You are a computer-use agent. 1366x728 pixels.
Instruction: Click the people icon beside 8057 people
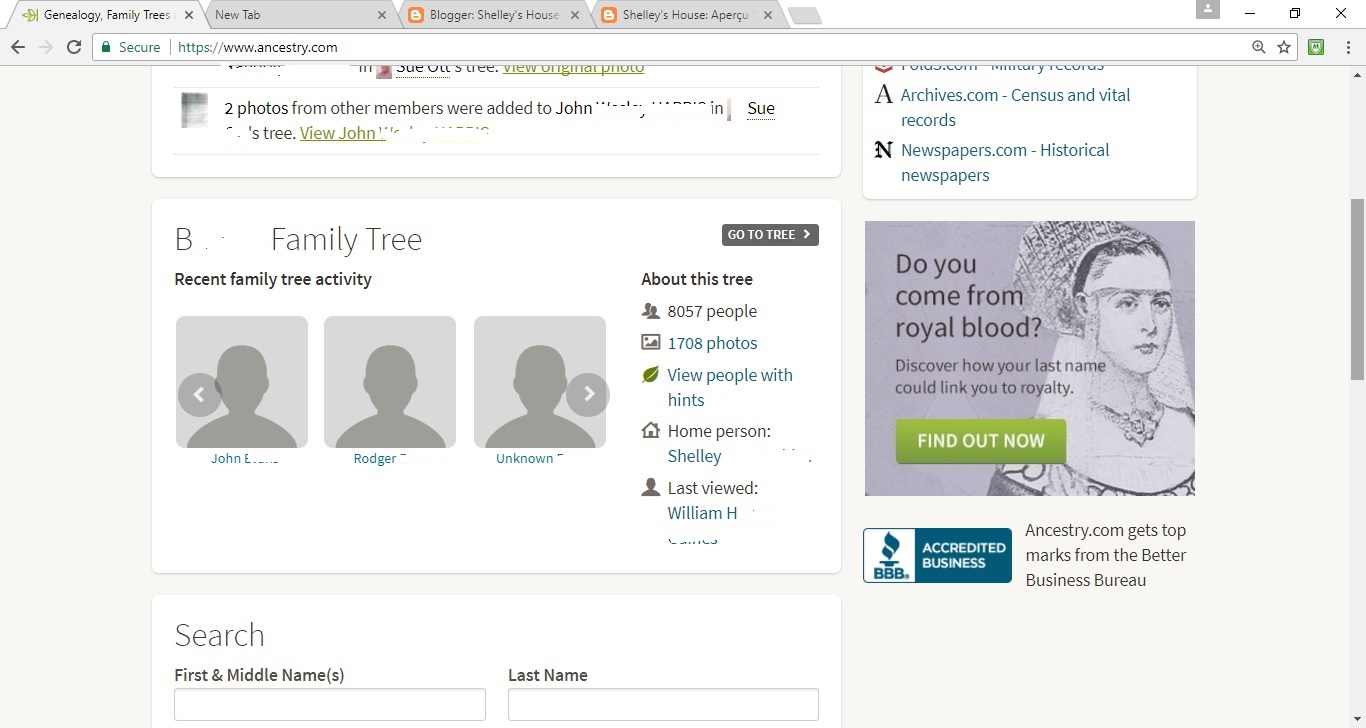pyautogui.click(x=650, y=311)
